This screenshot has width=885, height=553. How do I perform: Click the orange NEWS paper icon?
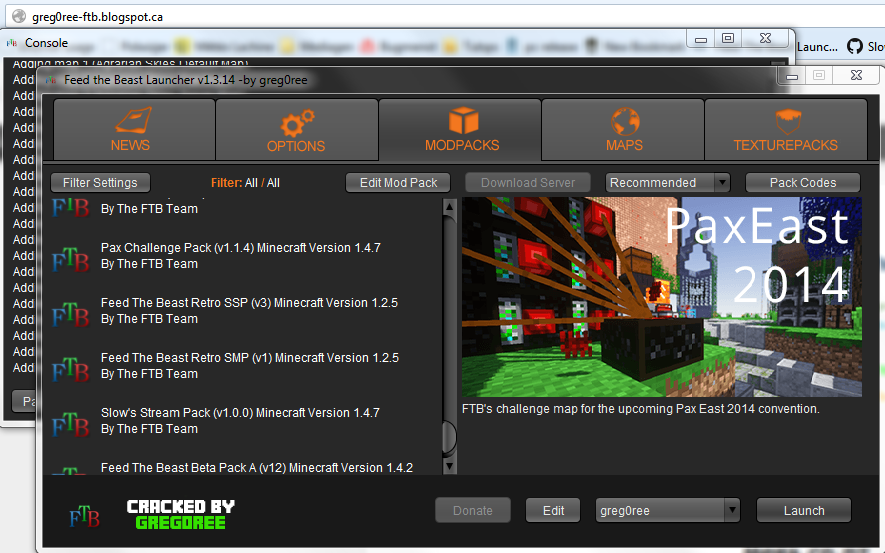coord(134,121)
